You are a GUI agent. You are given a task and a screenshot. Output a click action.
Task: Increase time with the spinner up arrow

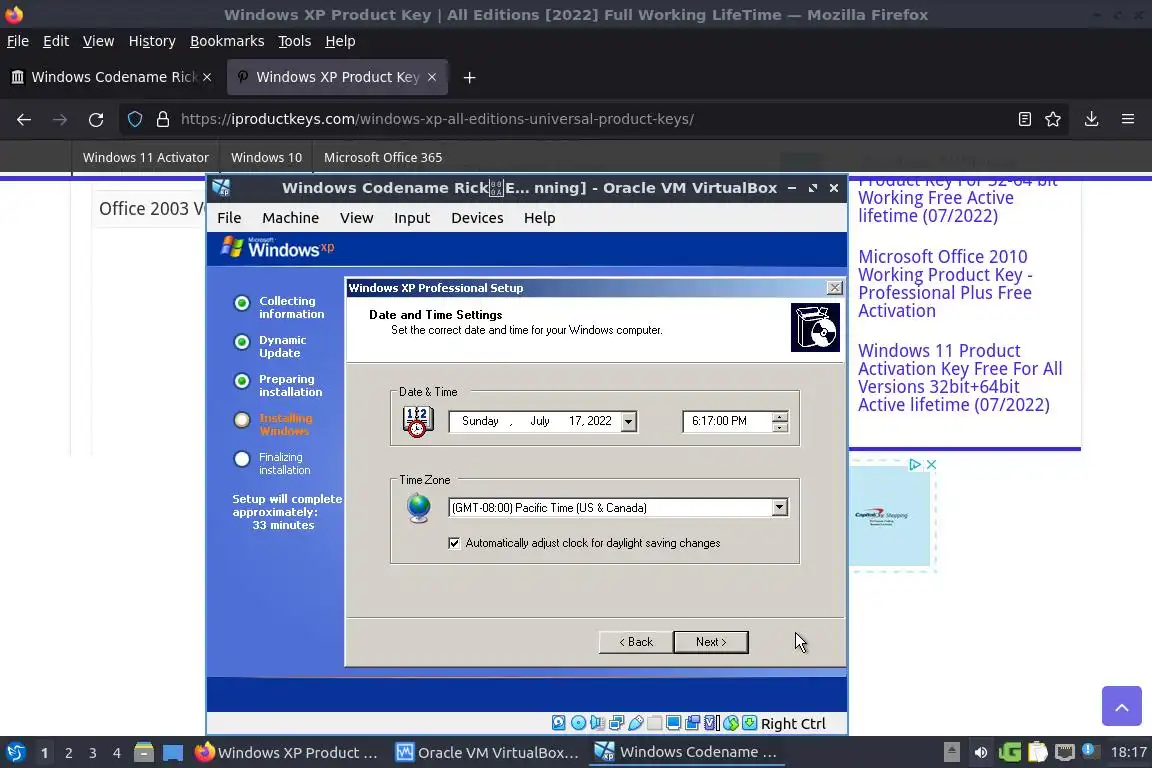pyautogui.click(x=780, y=417)
